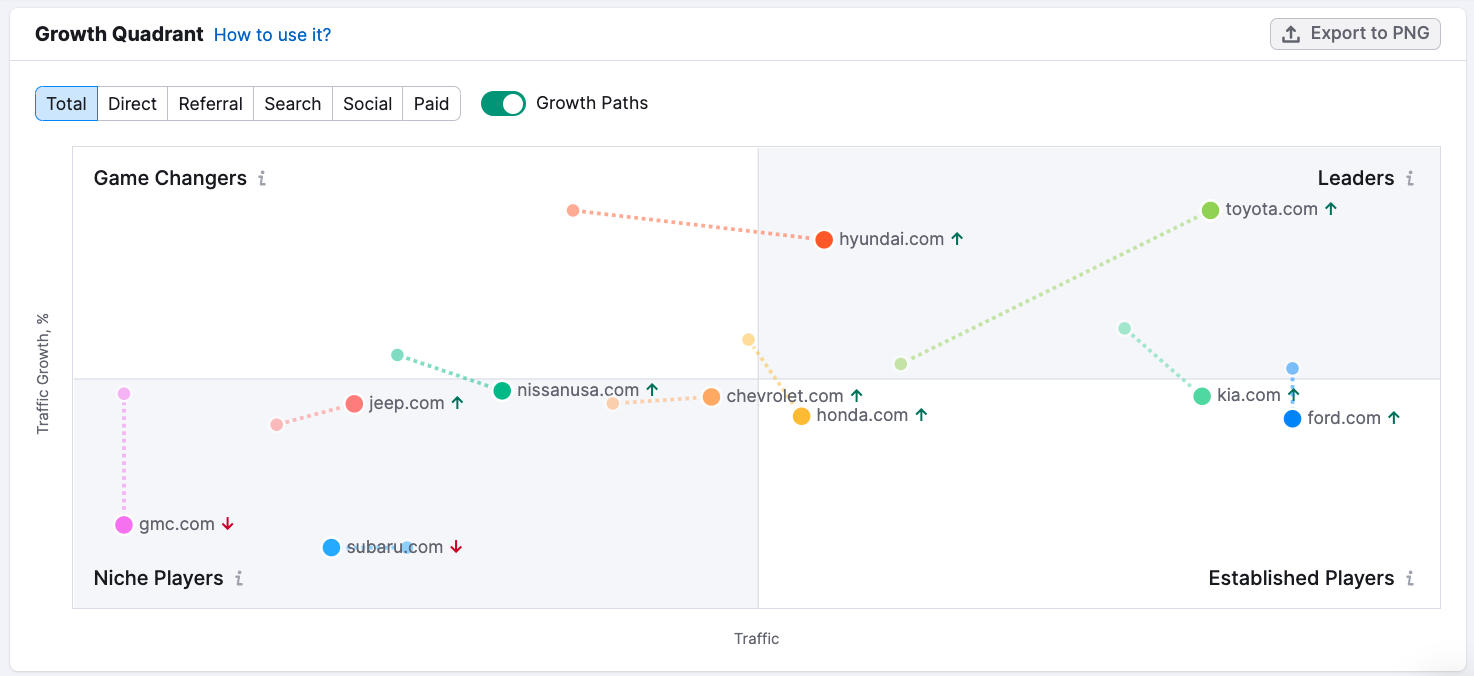Click the Established Players quadrant label
This screenshot has width=1474, height=676.
1301,579
